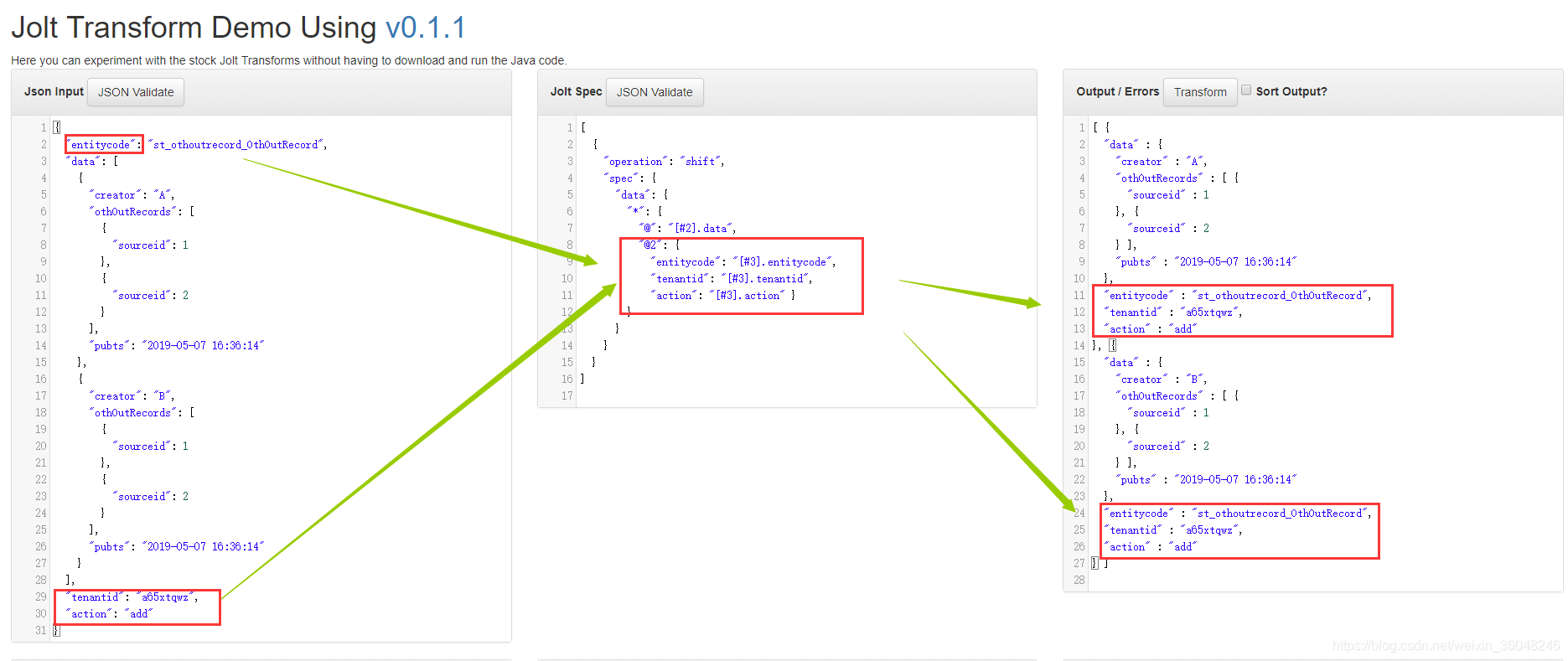The height and width of the screenshot is (661, 1568).
Task: Click "entitycode" on line 11 of Output
Action: [1237, 296]
